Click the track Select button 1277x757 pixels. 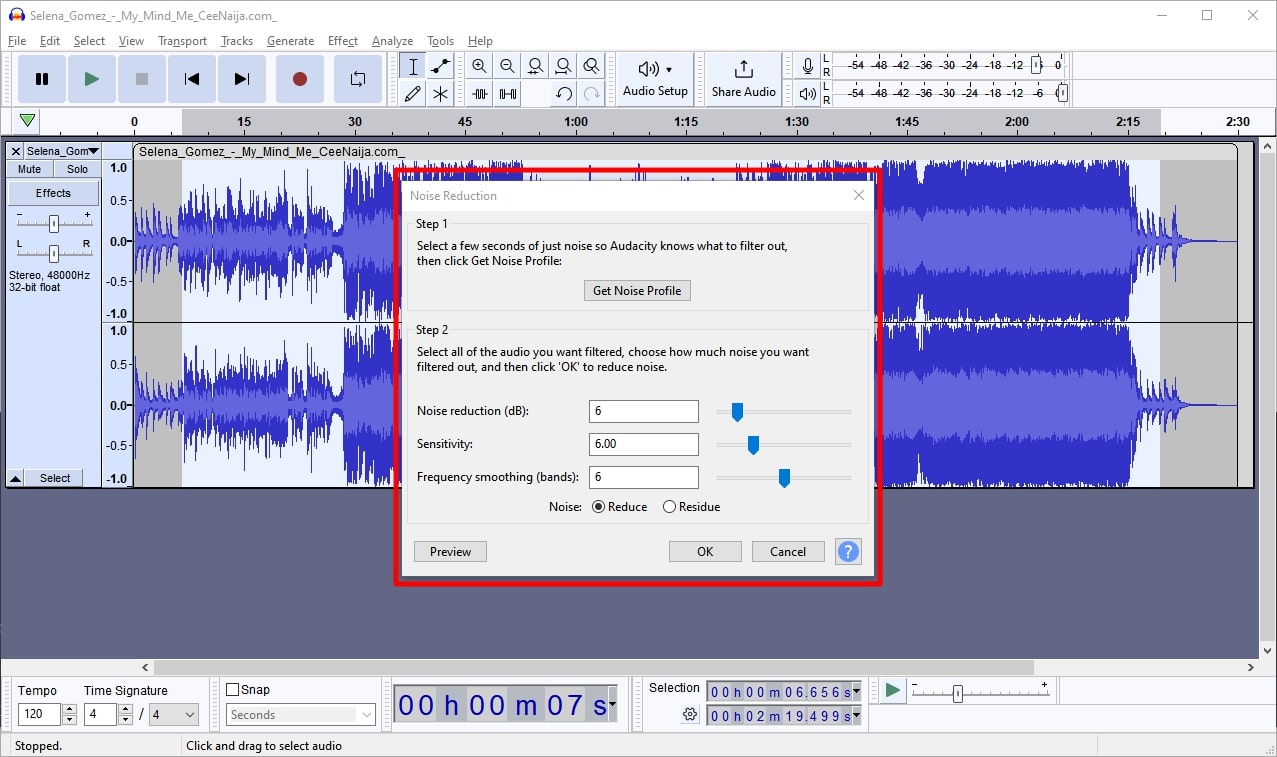click(55, 478)
